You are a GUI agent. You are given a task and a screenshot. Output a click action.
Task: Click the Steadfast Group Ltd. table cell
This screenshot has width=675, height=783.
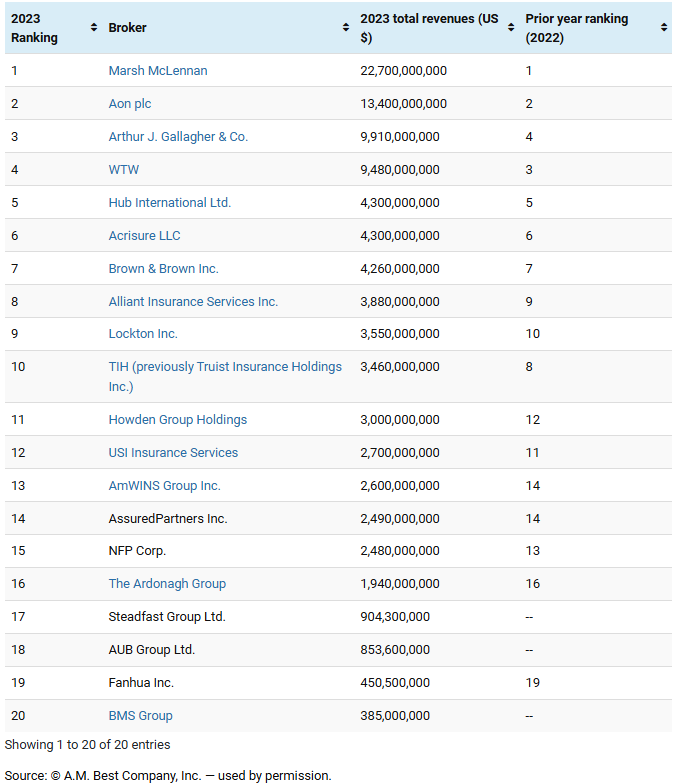[x=167, y=617]
